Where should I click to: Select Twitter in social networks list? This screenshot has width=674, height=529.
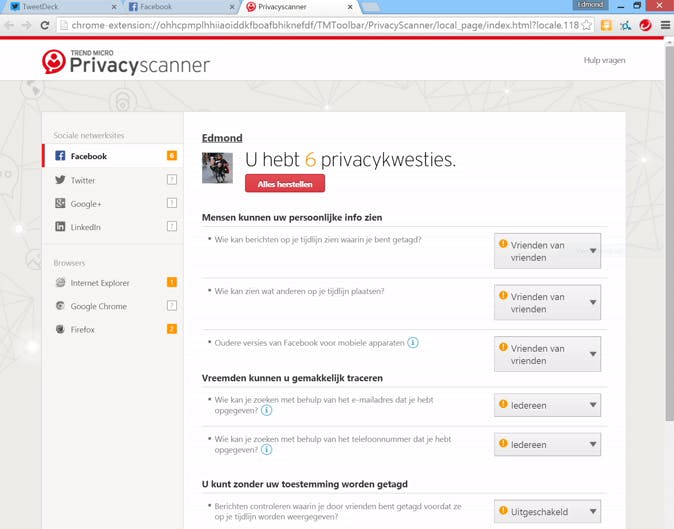[113, 180]
